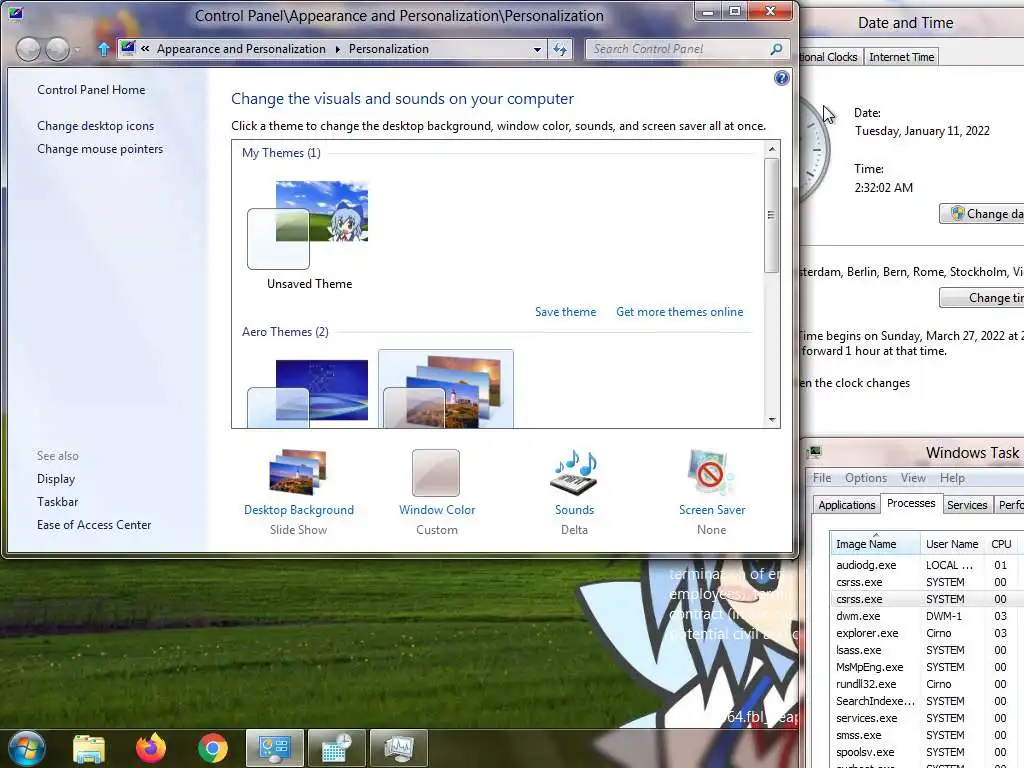Expand the arrow after Appearance and Personalization
This screenshot has height=768, width=1024.
[x=338, y=49]
